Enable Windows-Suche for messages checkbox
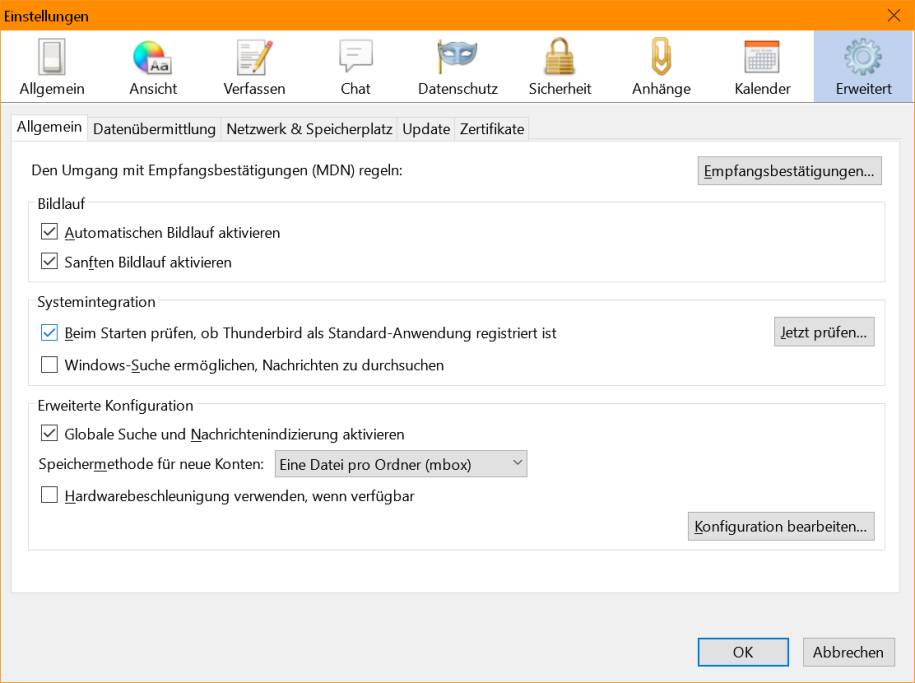This screenshot has height=683, width=915. pos(49,365)
